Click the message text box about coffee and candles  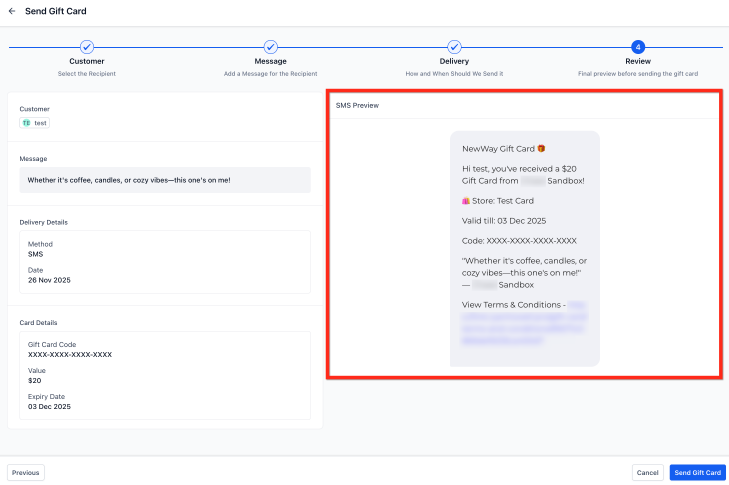[x=165, y=179]
